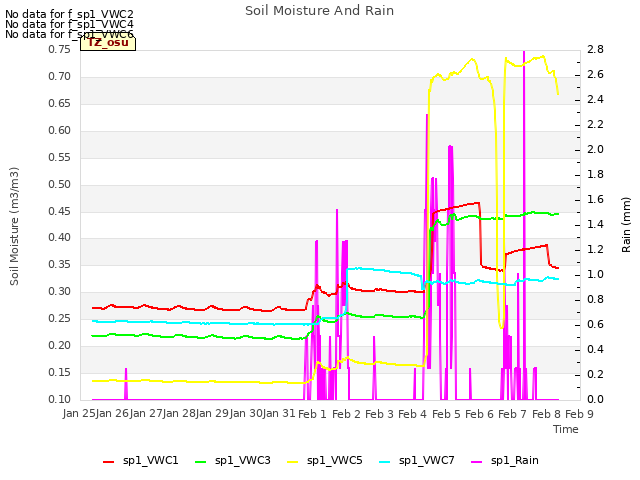Screen dimensions: 640x480
Task: Click Rain (mm) axis label
Action: click(x=626, y=225)
